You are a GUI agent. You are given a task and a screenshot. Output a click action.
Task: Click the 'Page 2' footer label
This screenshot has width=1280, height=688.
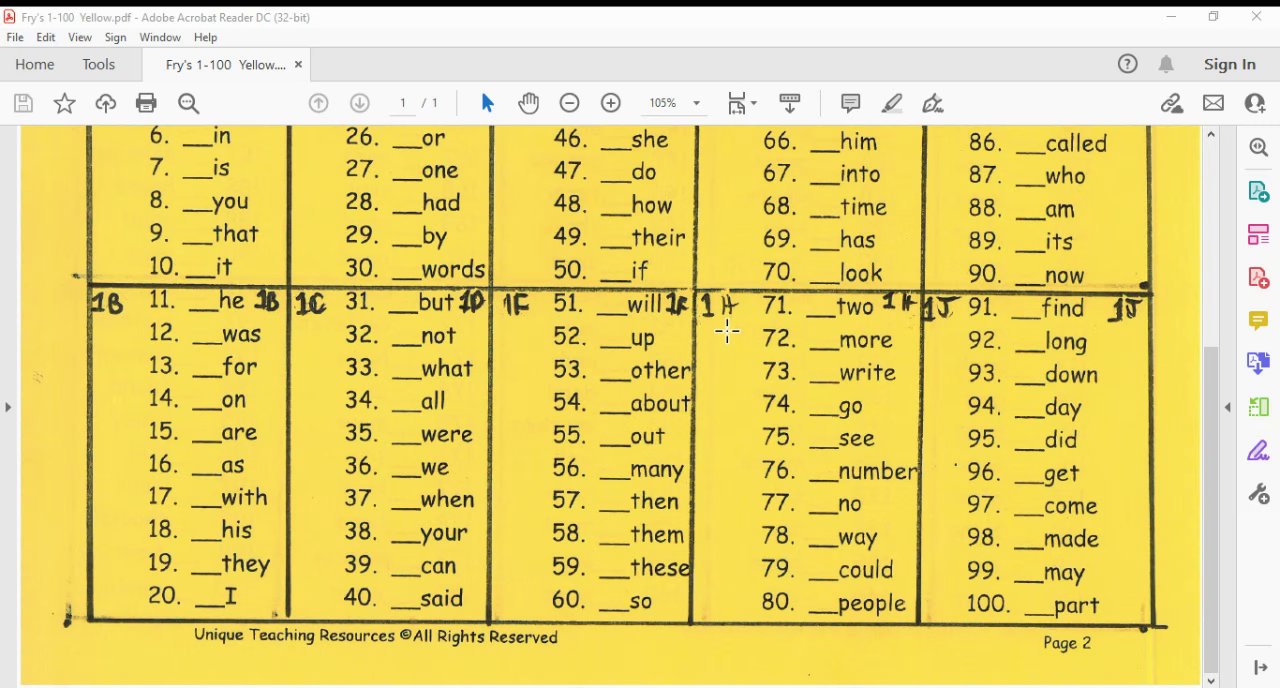[x=1067, y=643]
